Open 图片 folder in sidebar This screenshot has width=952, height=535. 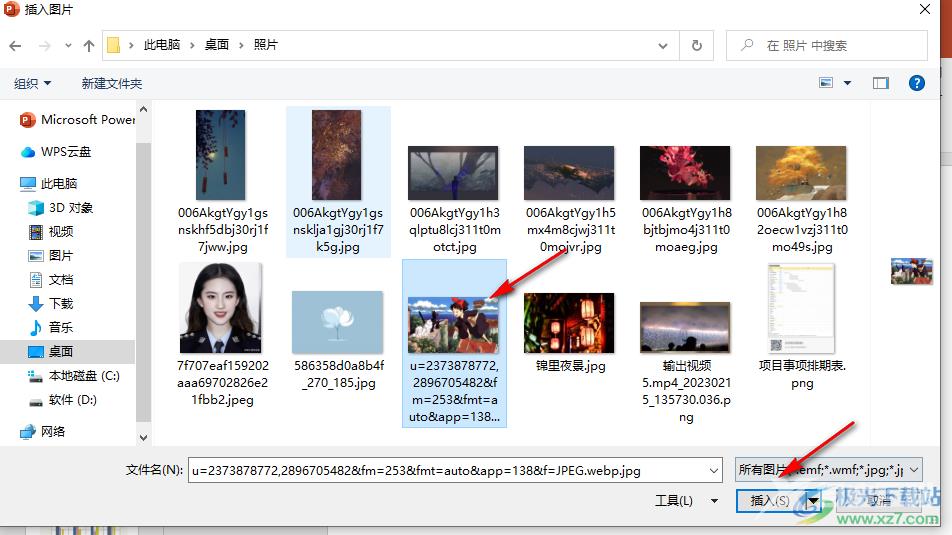[x=51, y=256]
